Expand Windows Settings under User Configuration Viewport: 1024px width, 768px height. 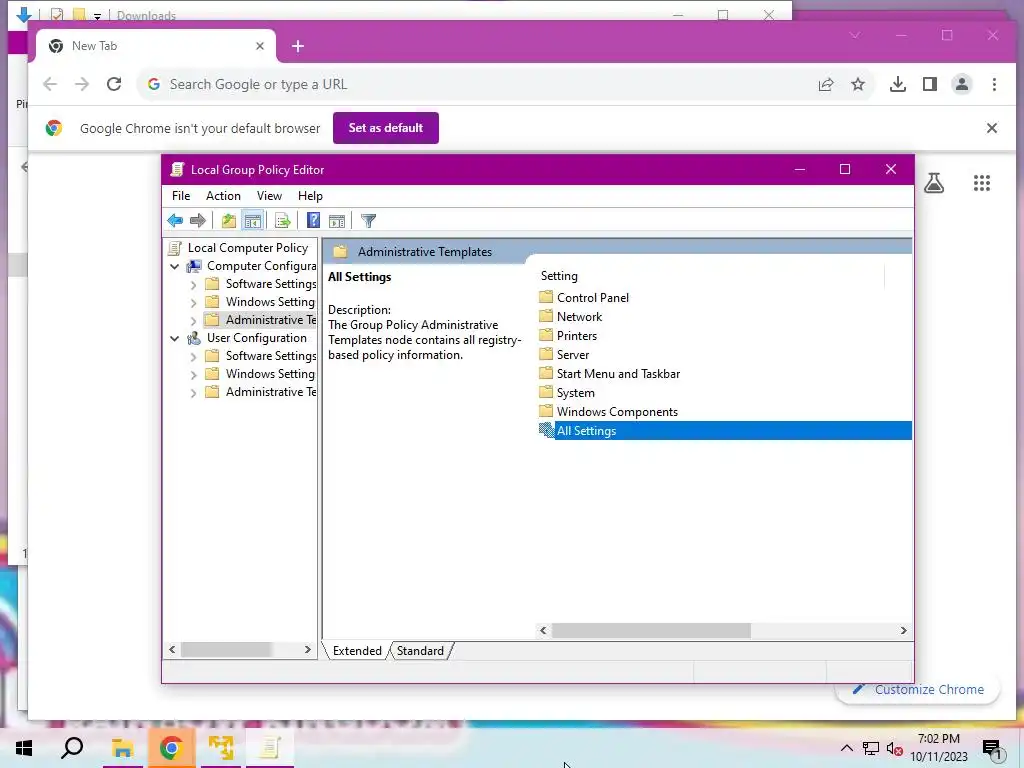[x=193, y=375]
